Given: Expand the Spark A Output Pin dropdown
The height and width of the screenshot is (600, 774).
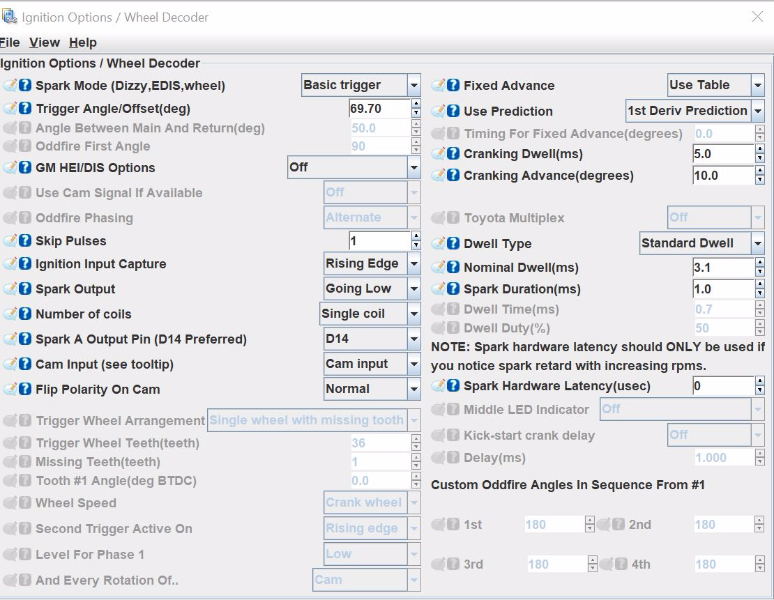Looking at the screenshot, I should click(x=413, y=339).
